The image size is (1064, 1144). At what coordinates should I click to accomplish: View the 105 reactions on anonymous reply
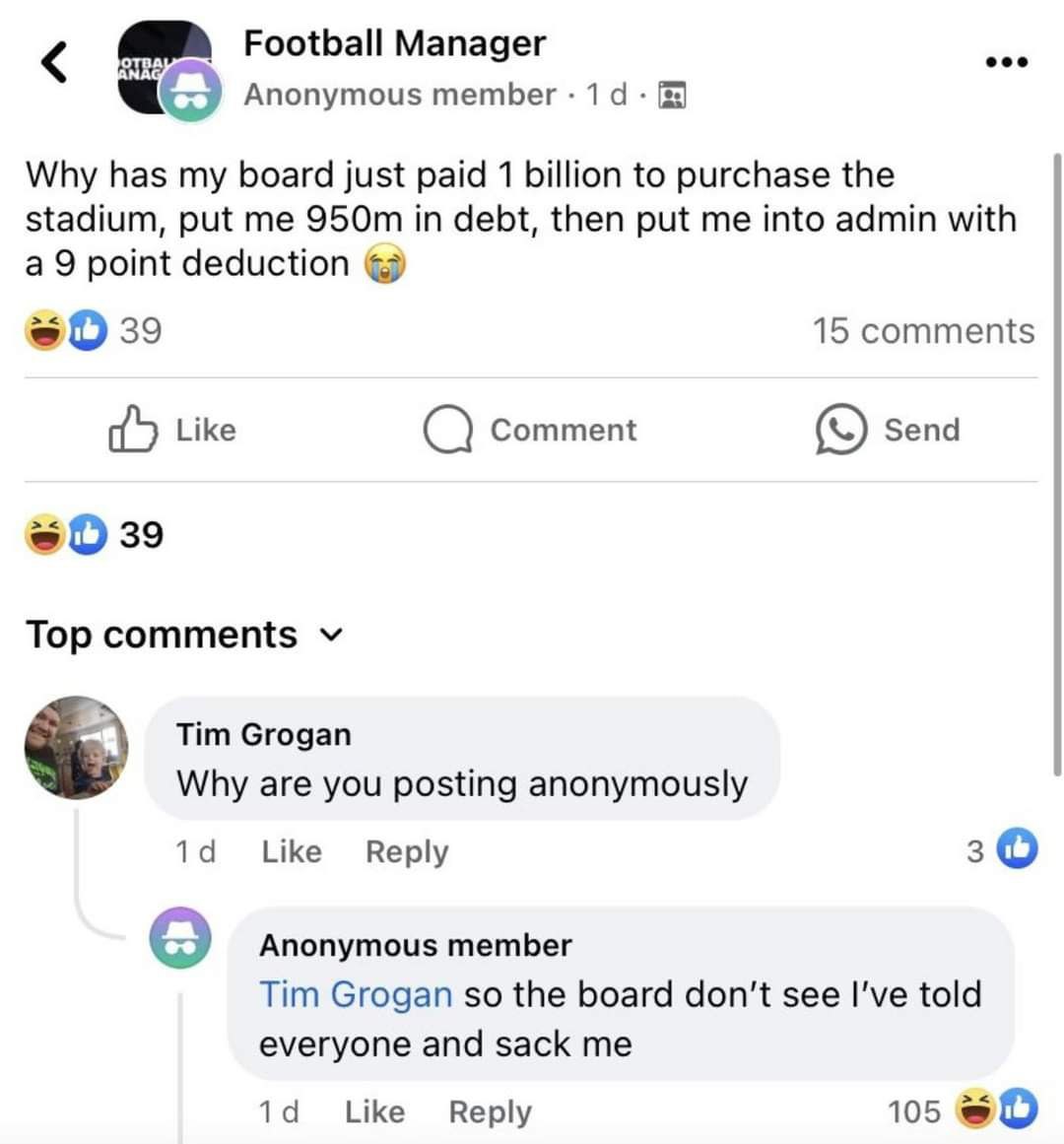tap(962, 1110)
